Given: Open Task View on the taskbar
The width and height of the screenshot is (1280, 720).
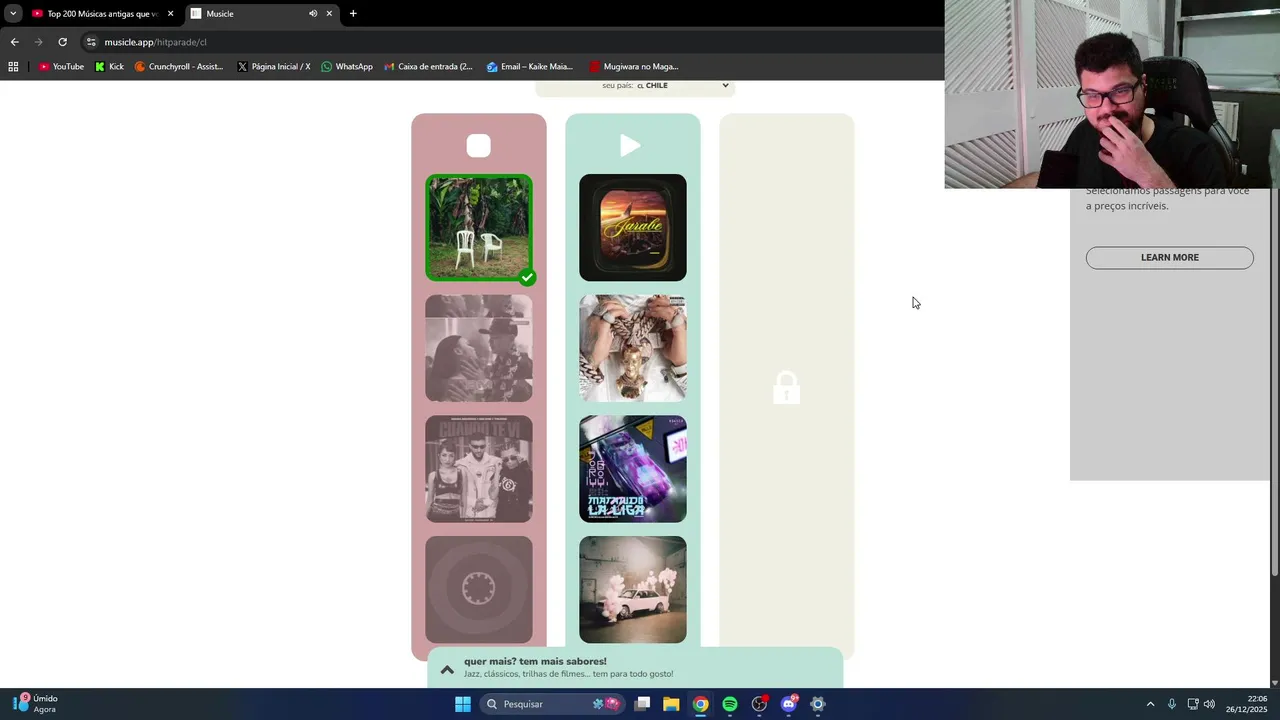Looking at the screenshot, I should [642, 704].
